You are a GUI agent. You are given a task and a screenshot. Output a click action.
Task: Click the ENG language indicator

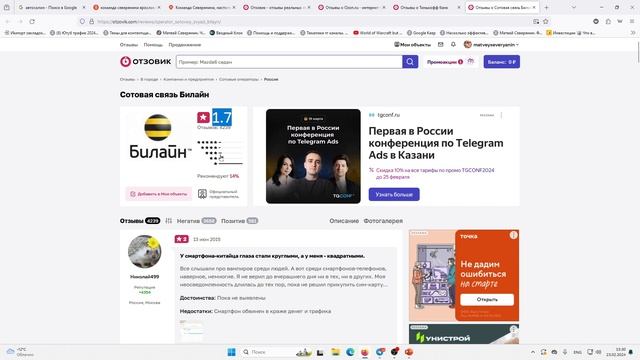pos(577,352)
